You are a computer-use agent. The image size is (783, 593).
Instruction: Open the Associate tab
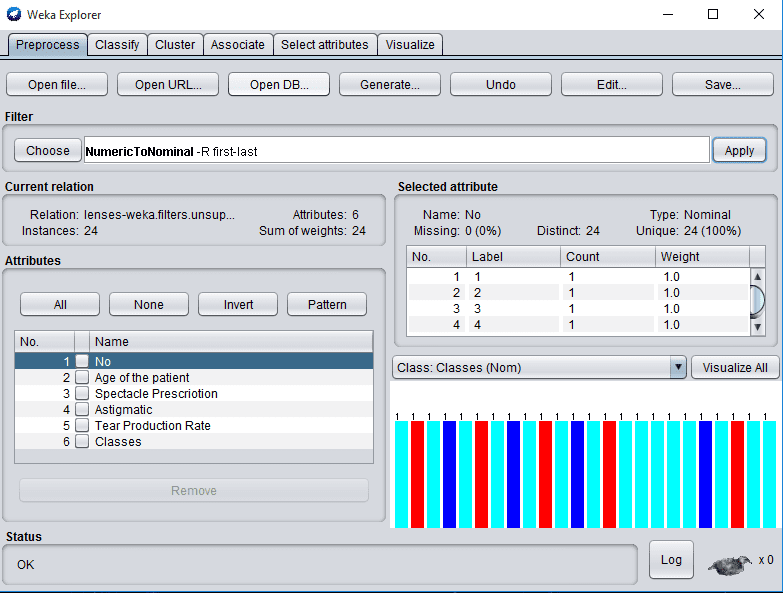(x=238, y=44)
